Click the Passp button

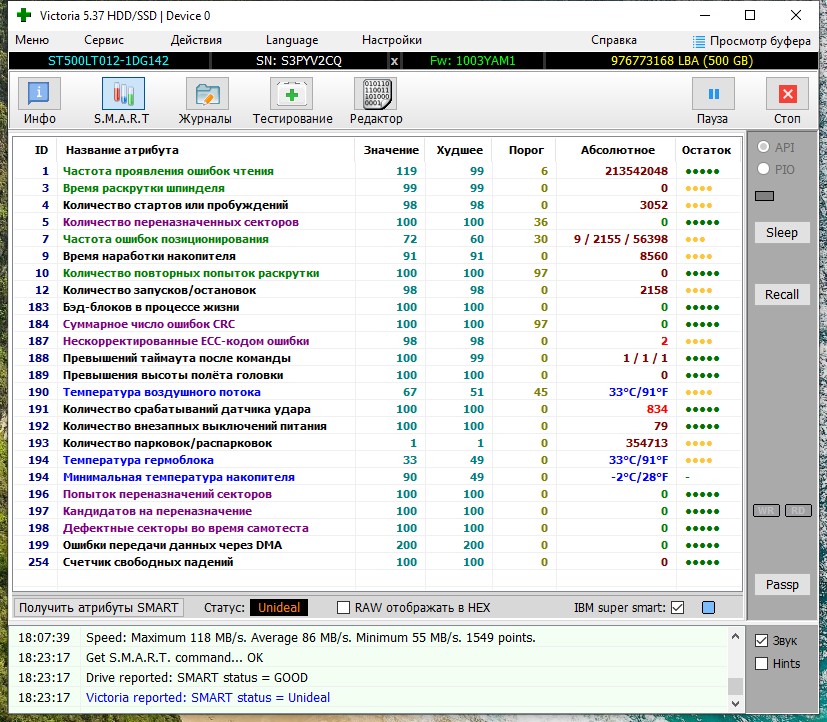782,584
